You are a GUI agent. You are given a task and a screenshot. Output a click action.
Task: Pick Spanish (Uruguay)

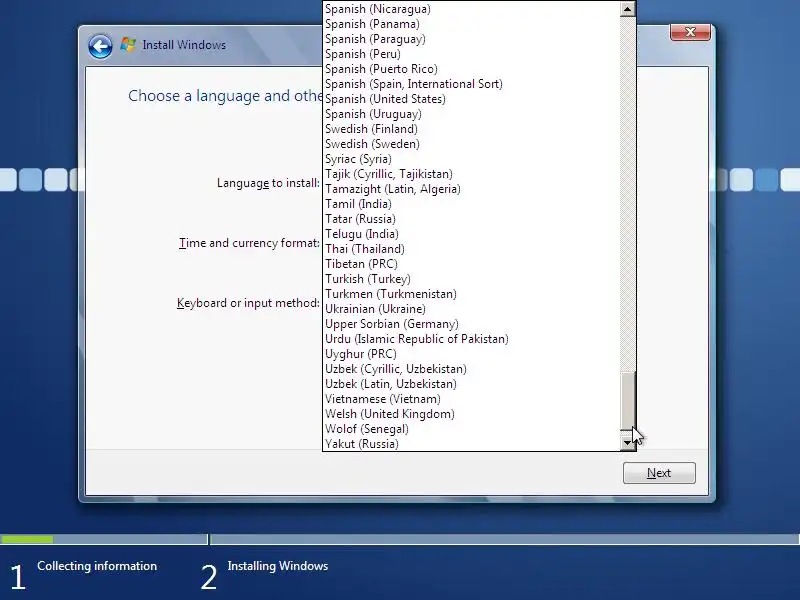coord(472,114)
